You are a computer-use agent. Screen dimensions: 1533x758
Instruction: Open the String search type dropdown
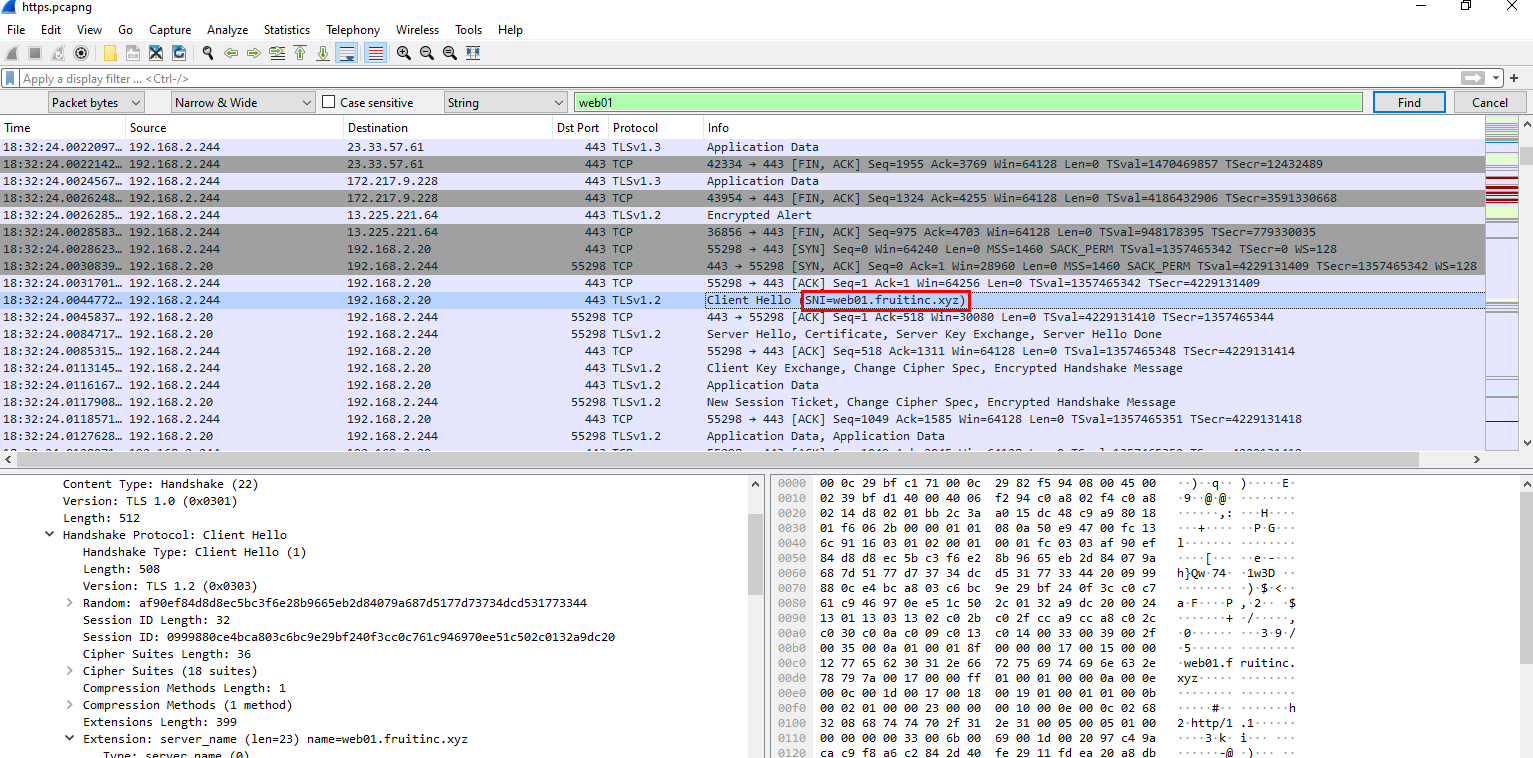pyautogui.click(x=505, y=102)
